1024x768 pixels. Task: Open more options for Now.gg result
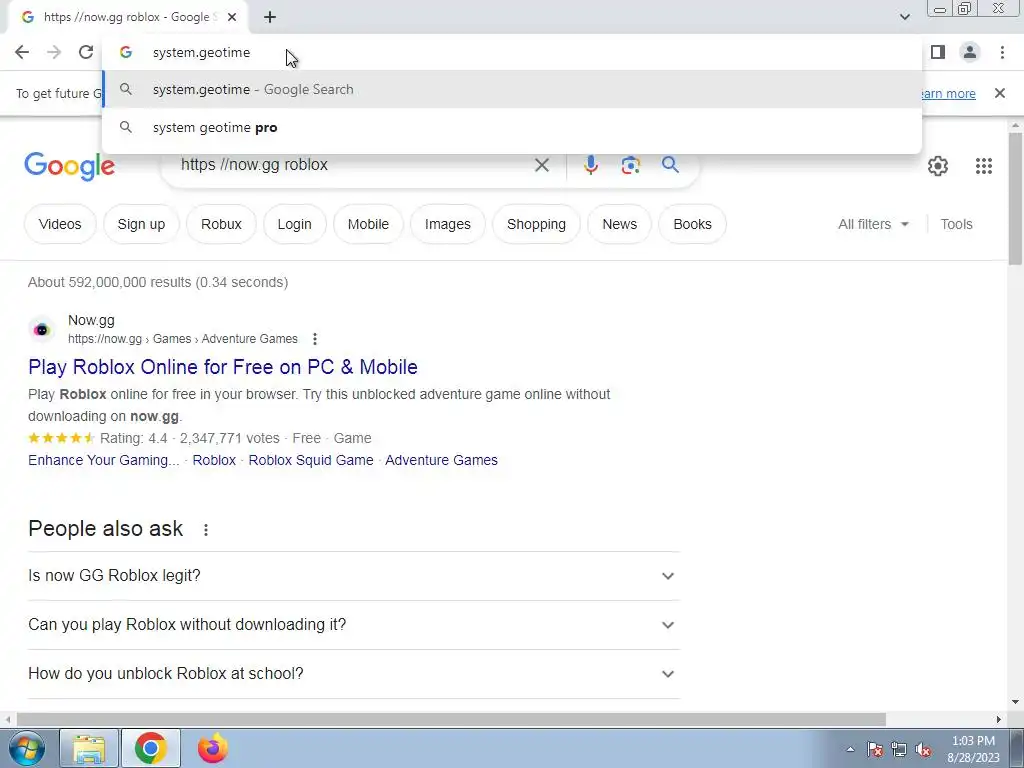[315, 339]
